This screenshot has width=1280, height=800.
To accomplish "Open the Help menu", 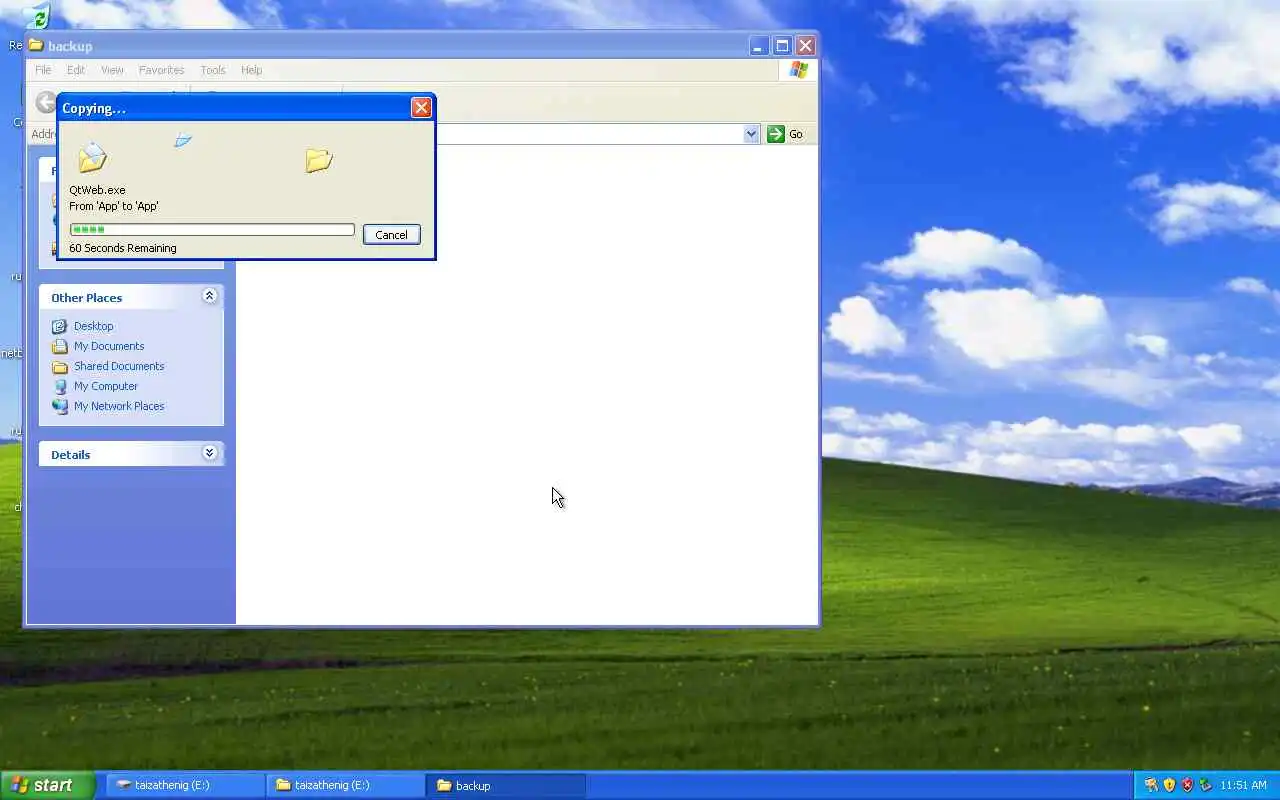I will pyautogui.click(x=251, y=70).
